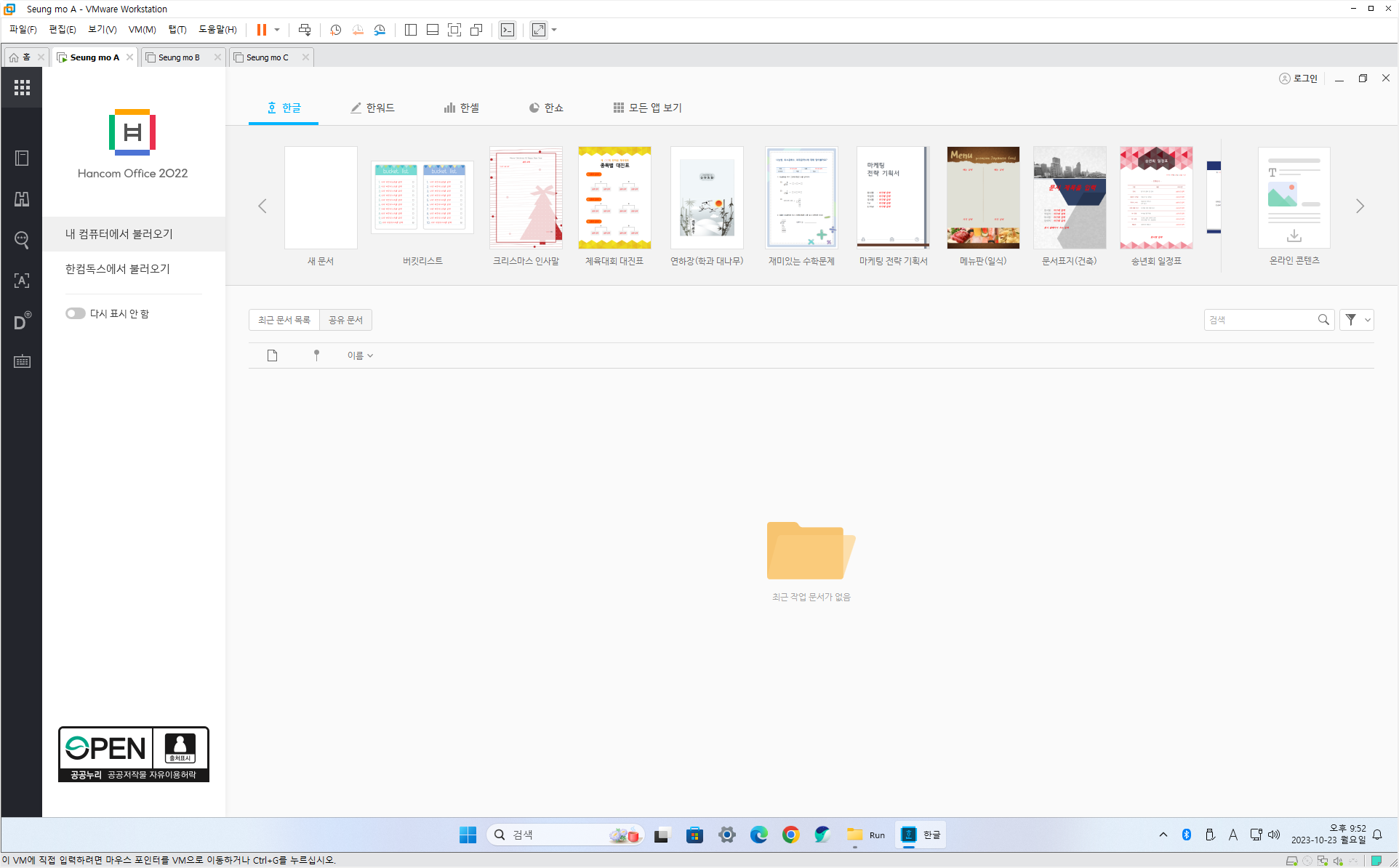Click the keyboard icon in left sidebar
The height and width of the screenshot is (868, 1399).
[x=22, y=361]
